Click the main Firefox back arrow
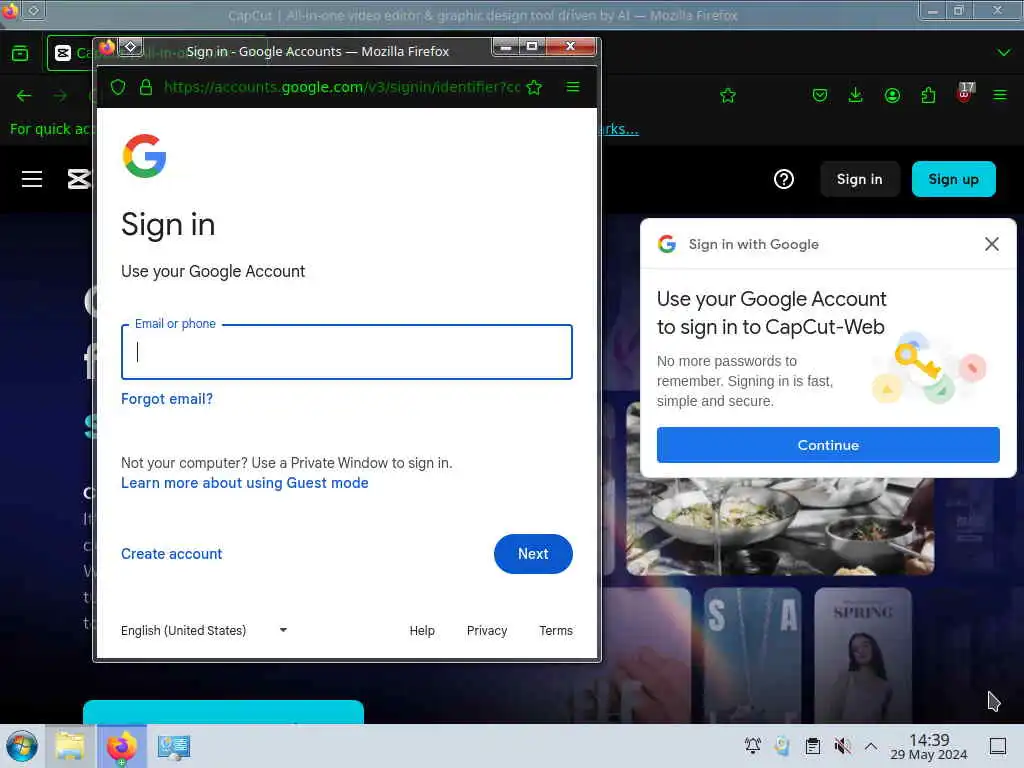This screenshot has width=1024, height=768. (24, 96)
